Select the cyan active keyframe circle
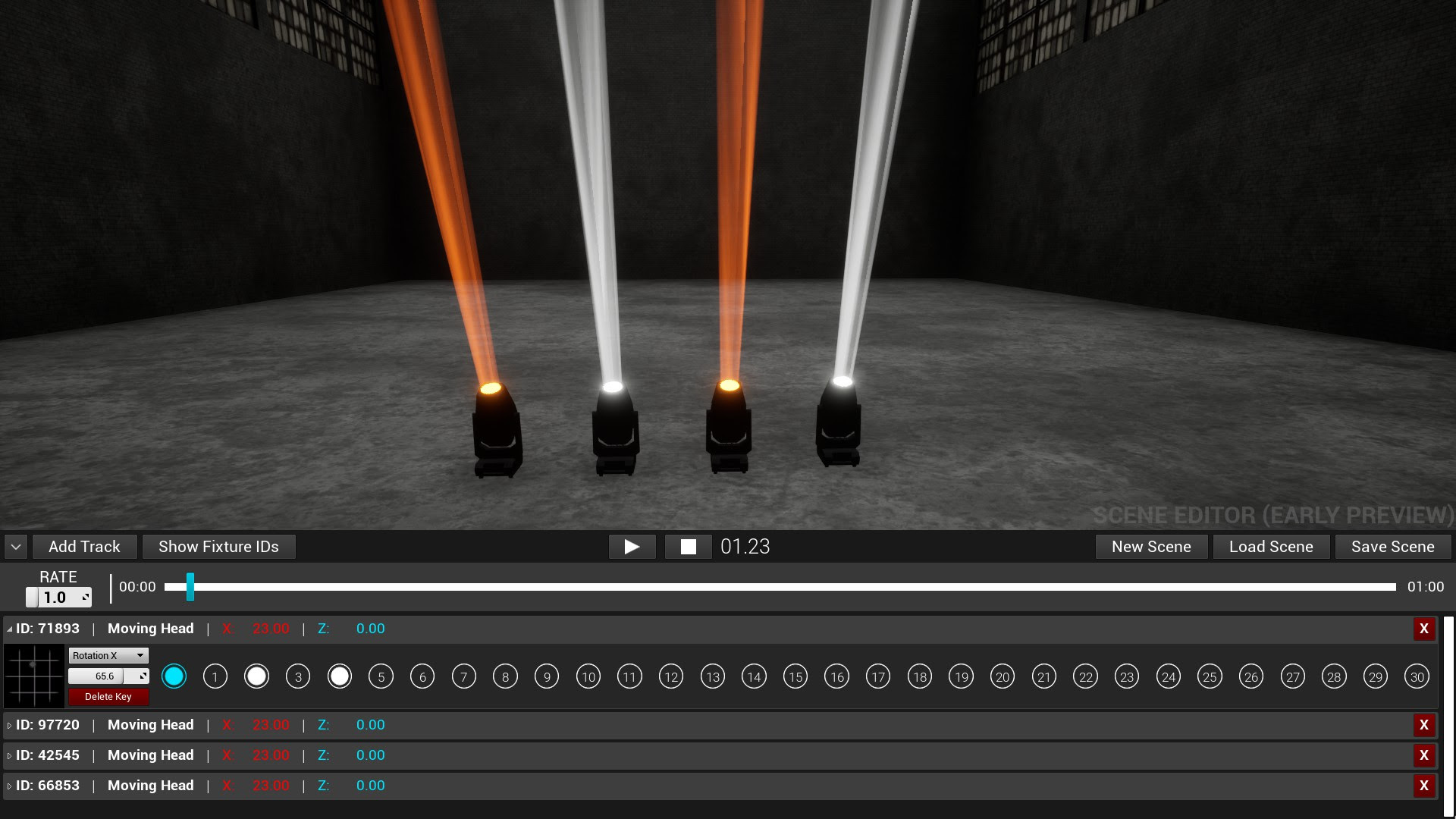 point(174,676)
